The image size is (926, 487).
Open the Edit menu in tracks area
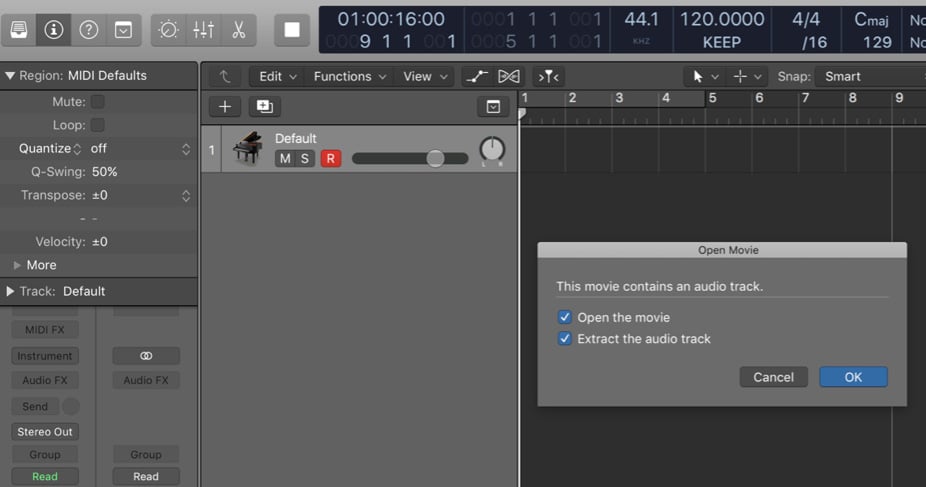[x=278, y=77]
